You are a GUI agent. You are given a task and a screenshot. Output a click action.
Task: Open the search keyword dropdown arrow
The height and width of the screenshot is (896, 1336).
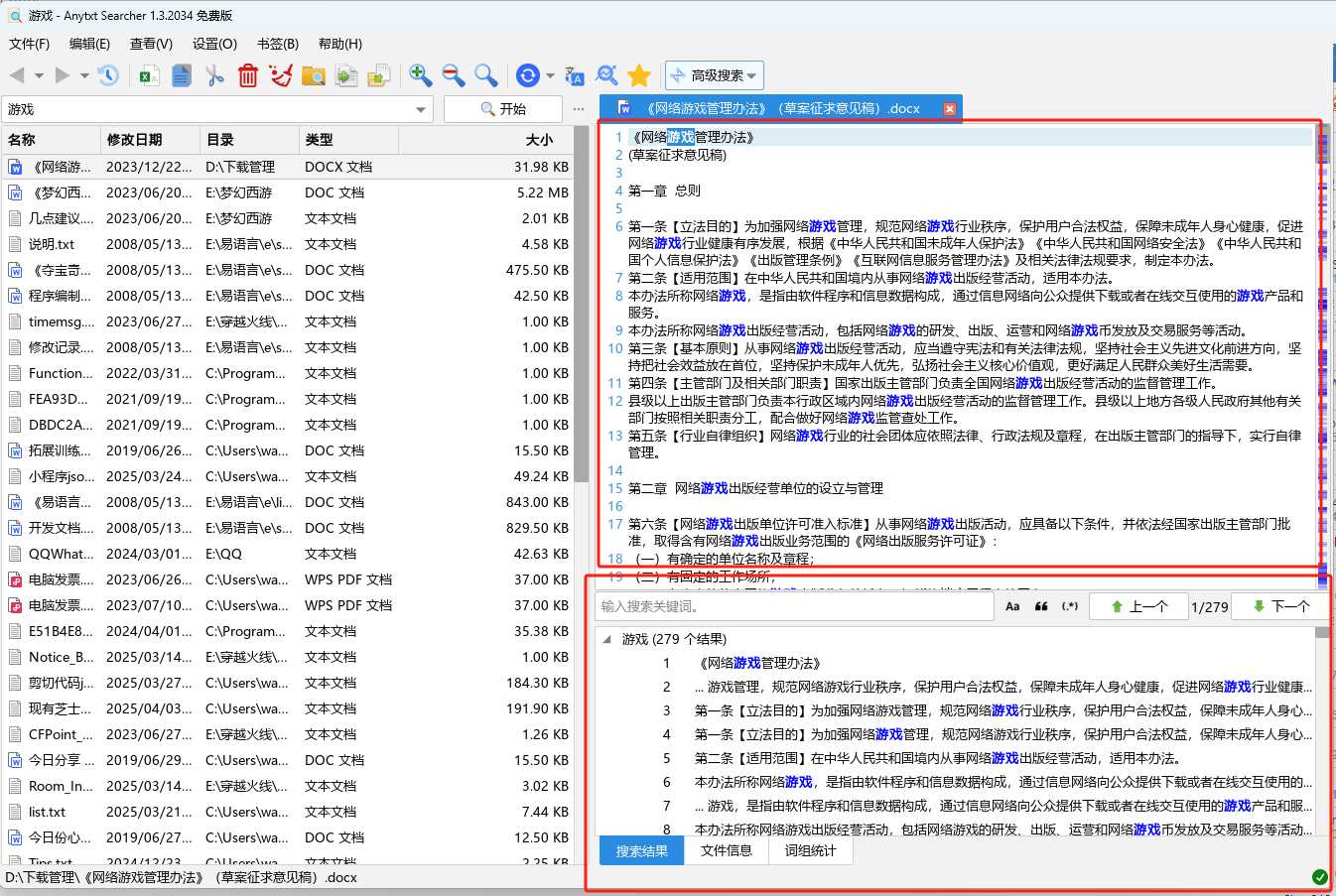[x=420, y=108]
